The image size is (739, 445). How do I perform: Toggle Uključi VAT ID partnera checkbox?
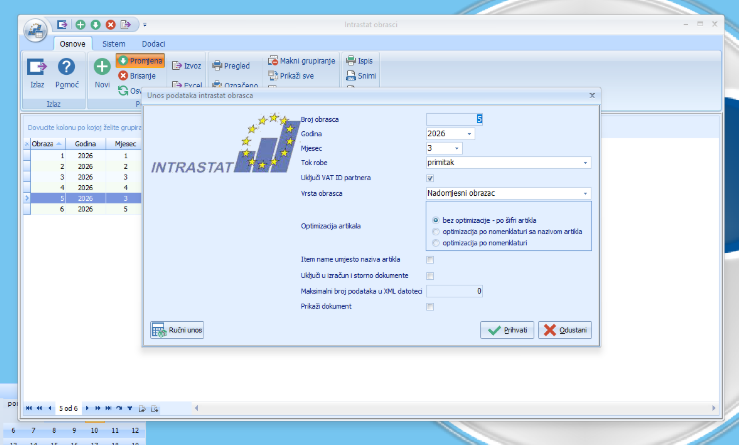point(430,178)
